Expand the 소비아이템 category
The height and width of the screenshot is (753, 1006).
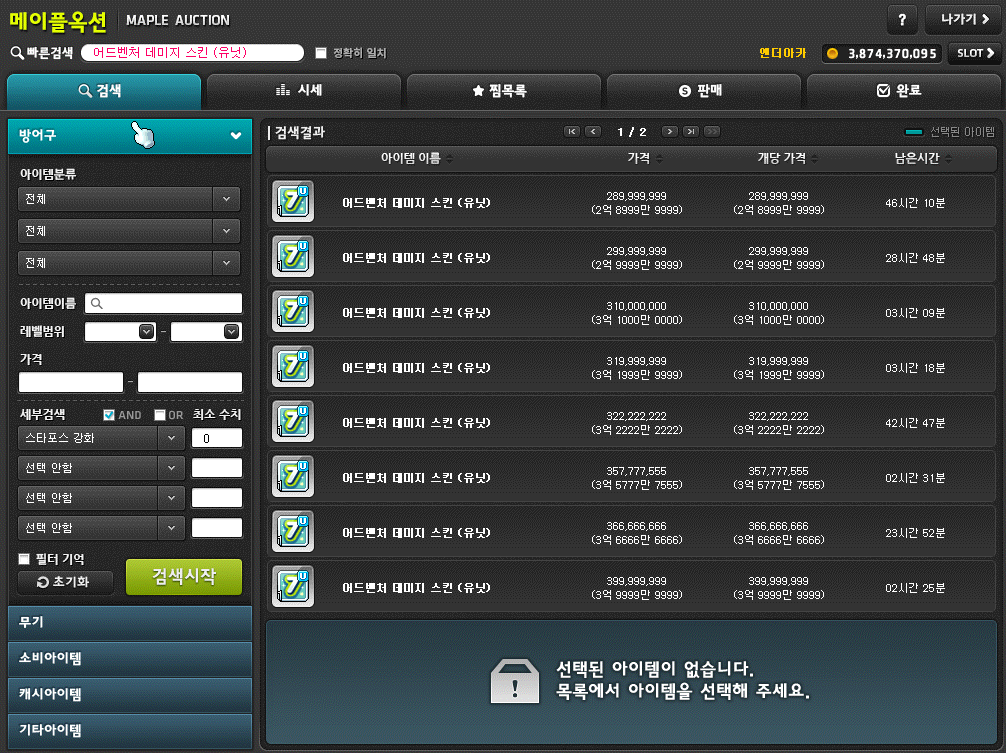(x=130, y=659)
